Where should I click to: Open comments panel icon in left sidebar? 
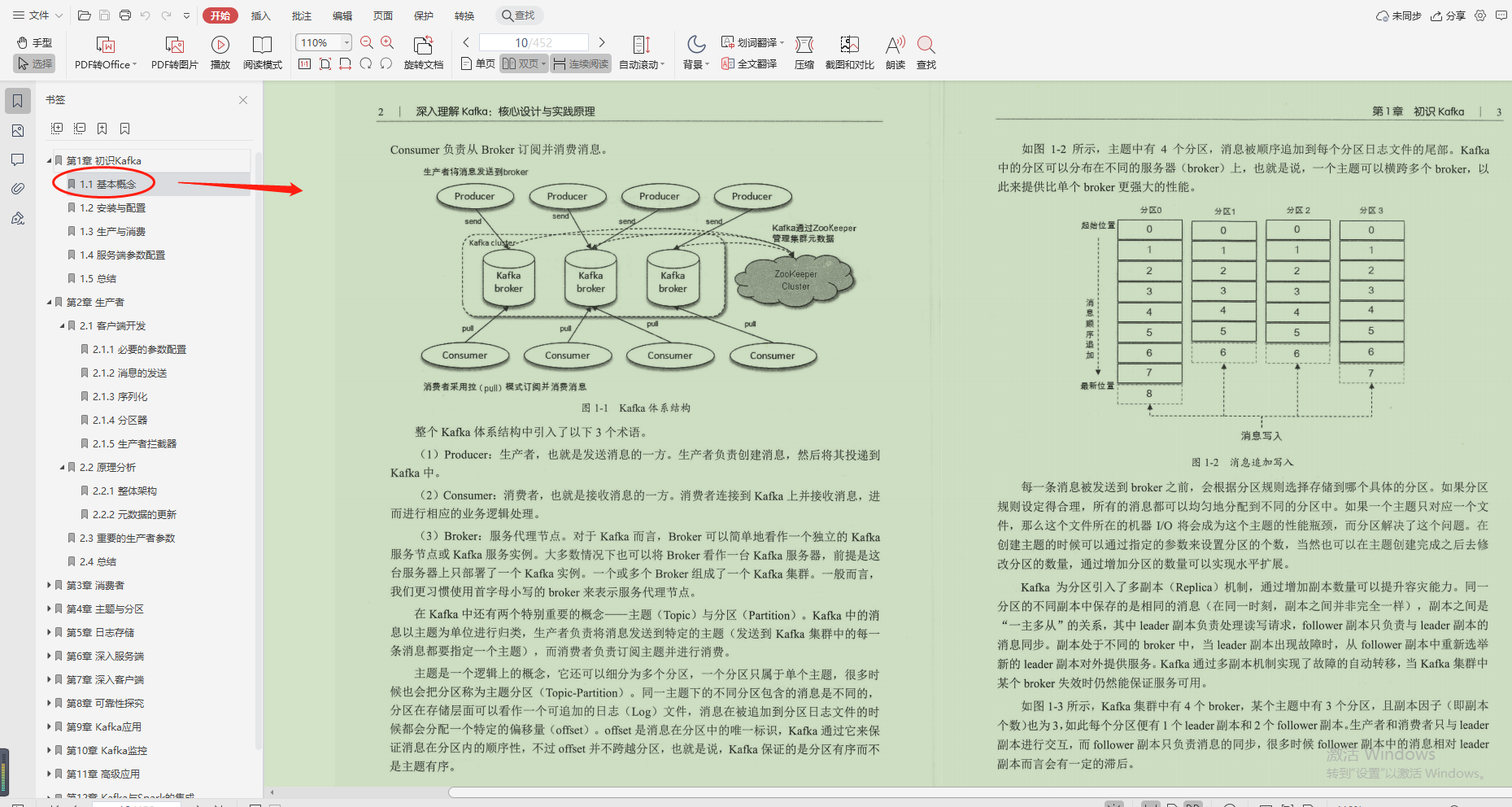tap(18, 159)
